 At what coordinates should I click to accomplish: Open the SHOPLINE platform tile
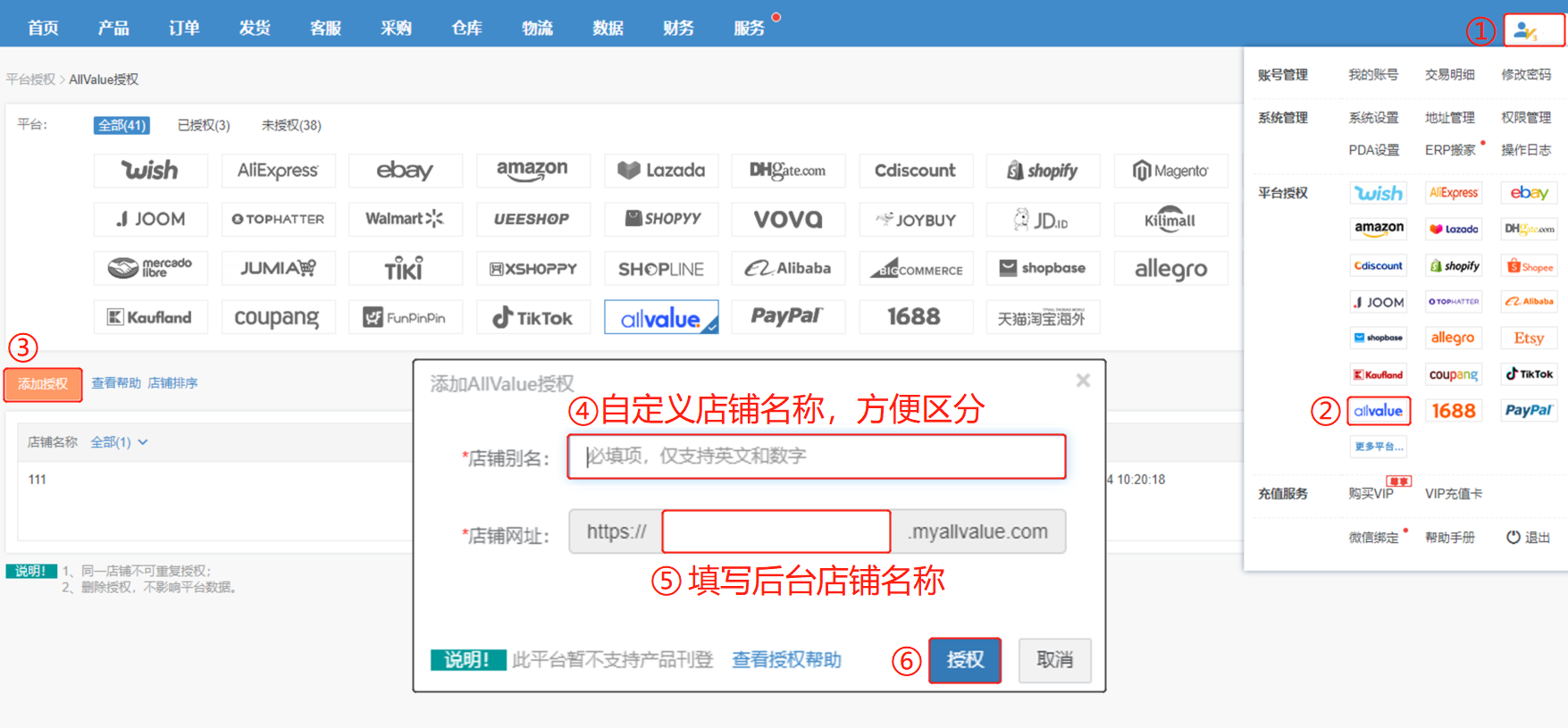pos(661,268)
